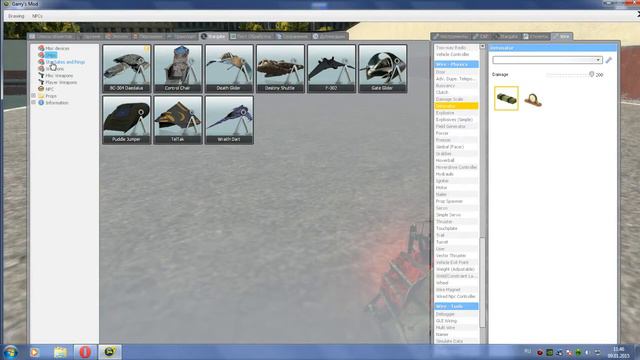Collapse the Wire - Tools category header
This screenshot has height=360, width=640.
tap(456, 306)
